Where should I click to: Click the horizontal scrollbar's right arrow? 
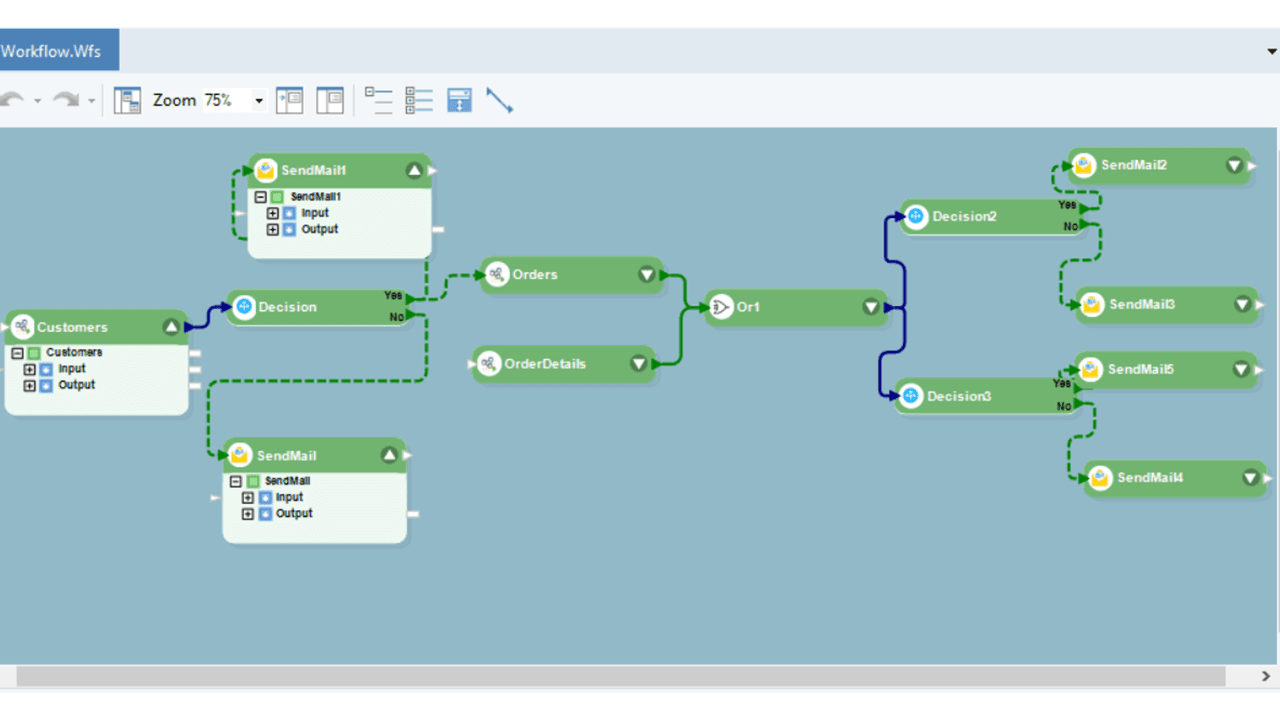pyautogui.click(x=1263, y=676)
